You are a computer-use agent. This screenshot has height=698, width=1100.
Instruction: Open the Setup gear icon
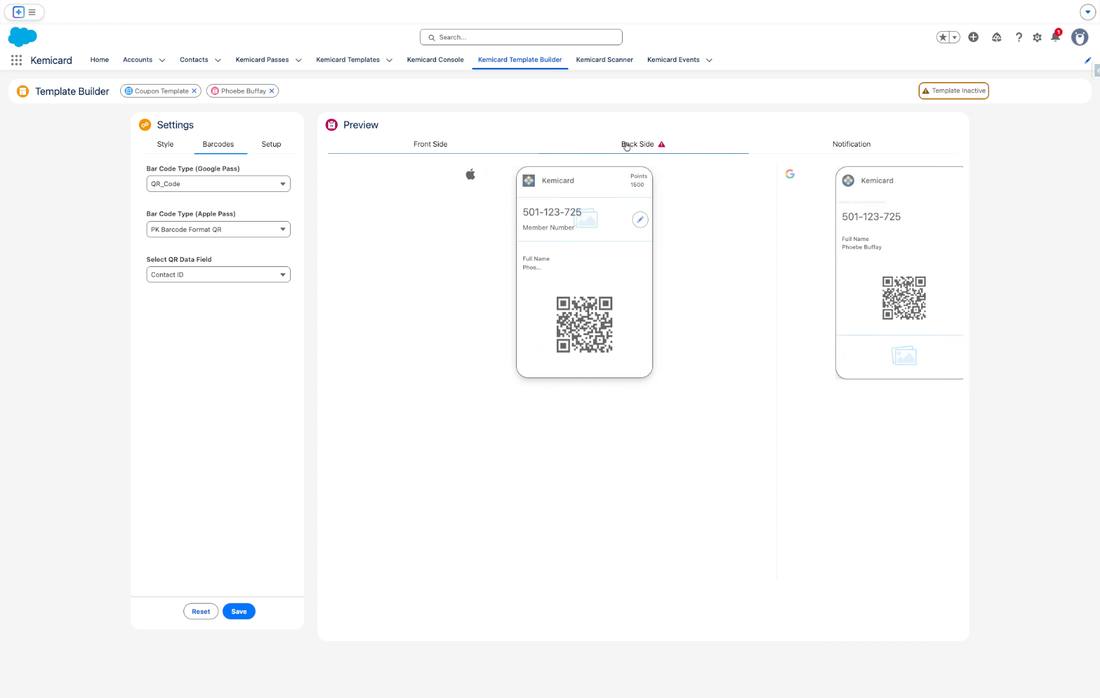coord(1037,37)
